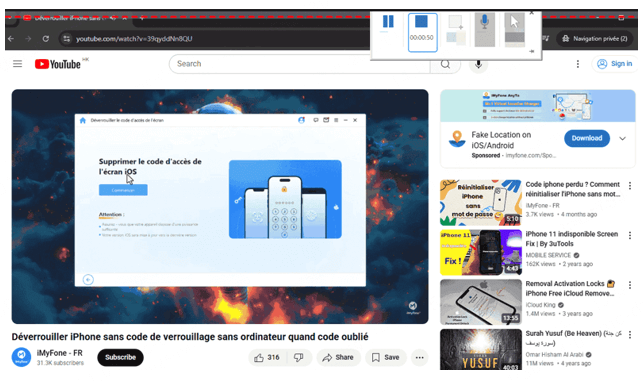This screenshot has height=381, width=644.
Task: Click the Download button in ad
Action: [x=586, y=138]
